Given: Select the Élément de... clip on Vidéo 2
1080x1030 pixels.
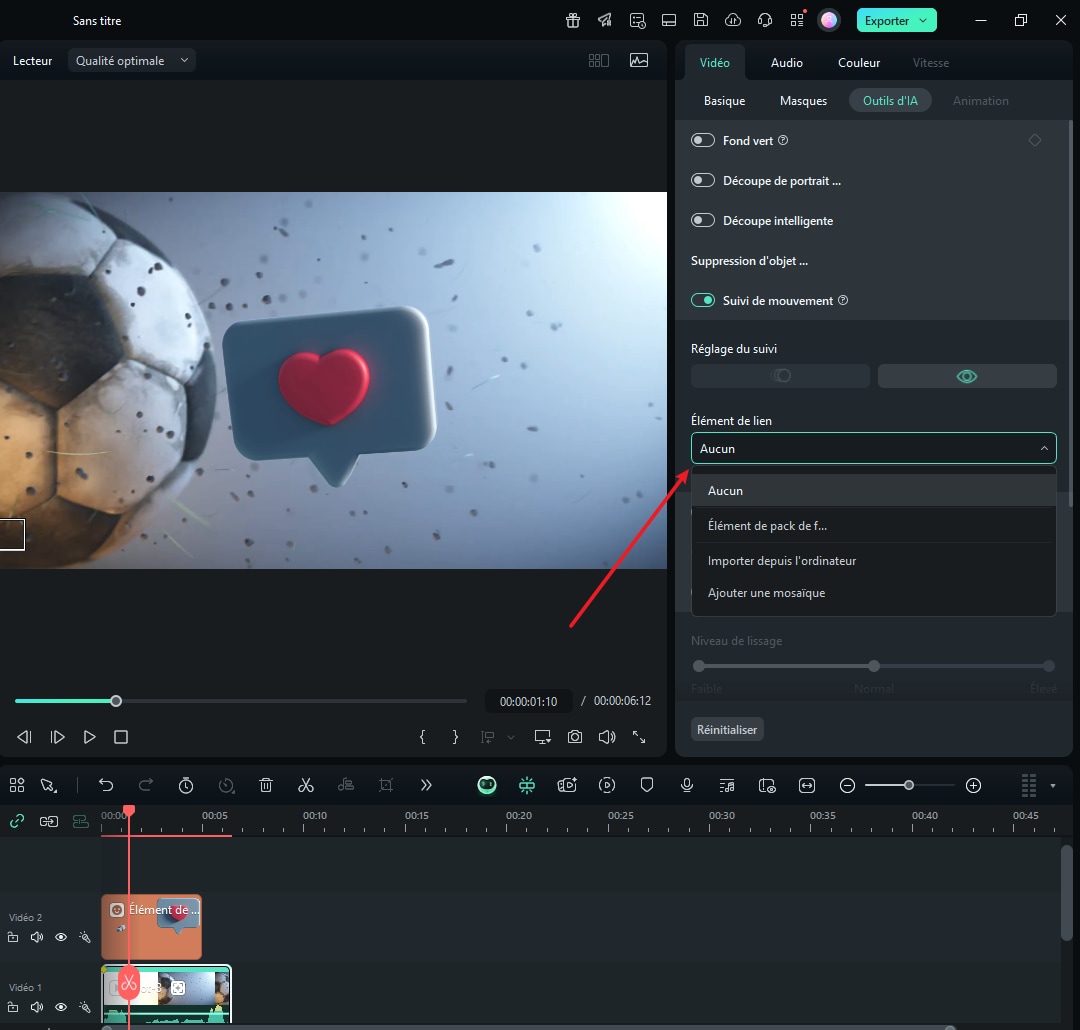Looking at the screenshot, I should pos(152,927).
